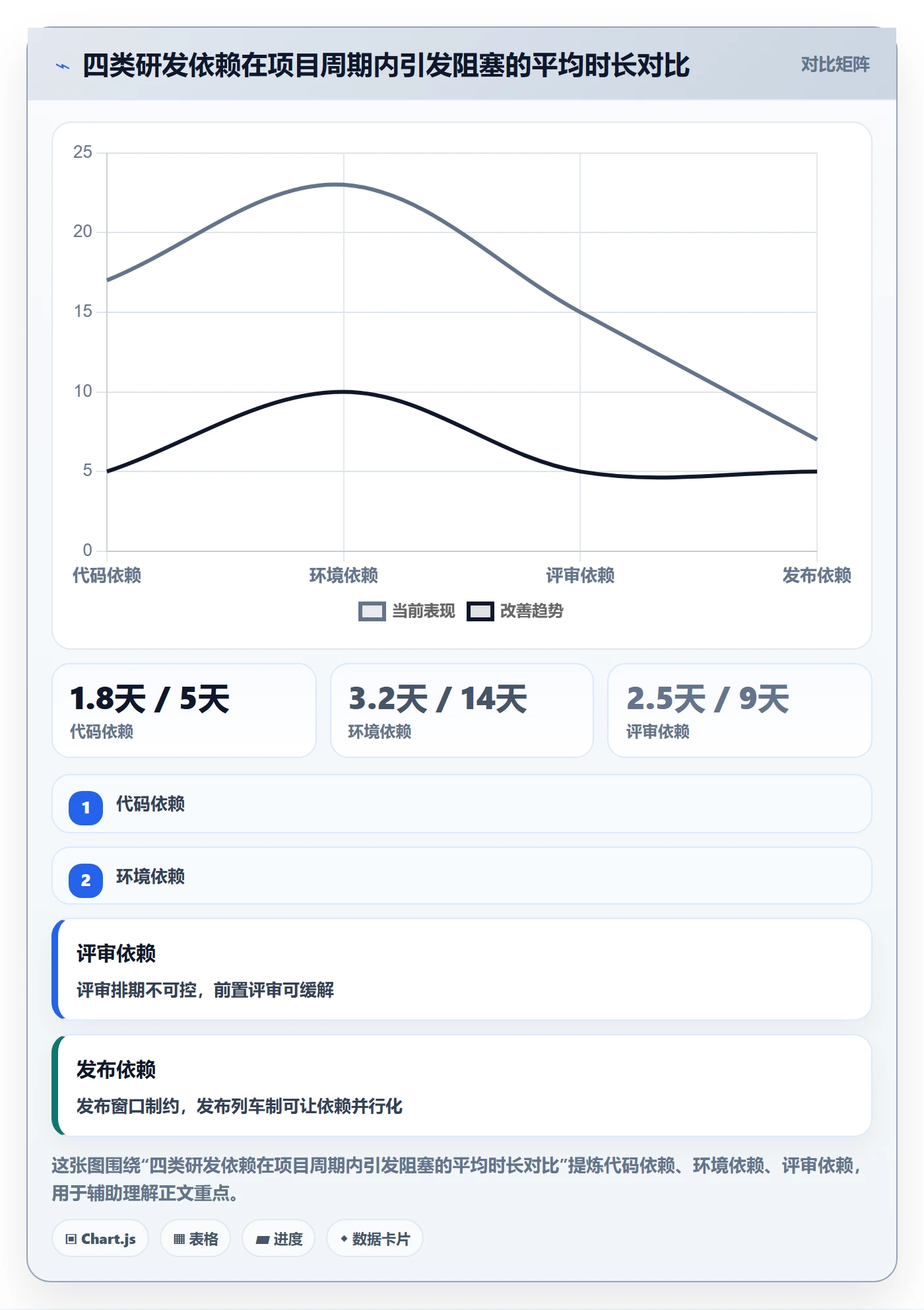This screenshot has height=1310, width=924.
Task: Click the chart title 四类研发依赖 heading
Action: pyautogui.click(x=386, y=65)
